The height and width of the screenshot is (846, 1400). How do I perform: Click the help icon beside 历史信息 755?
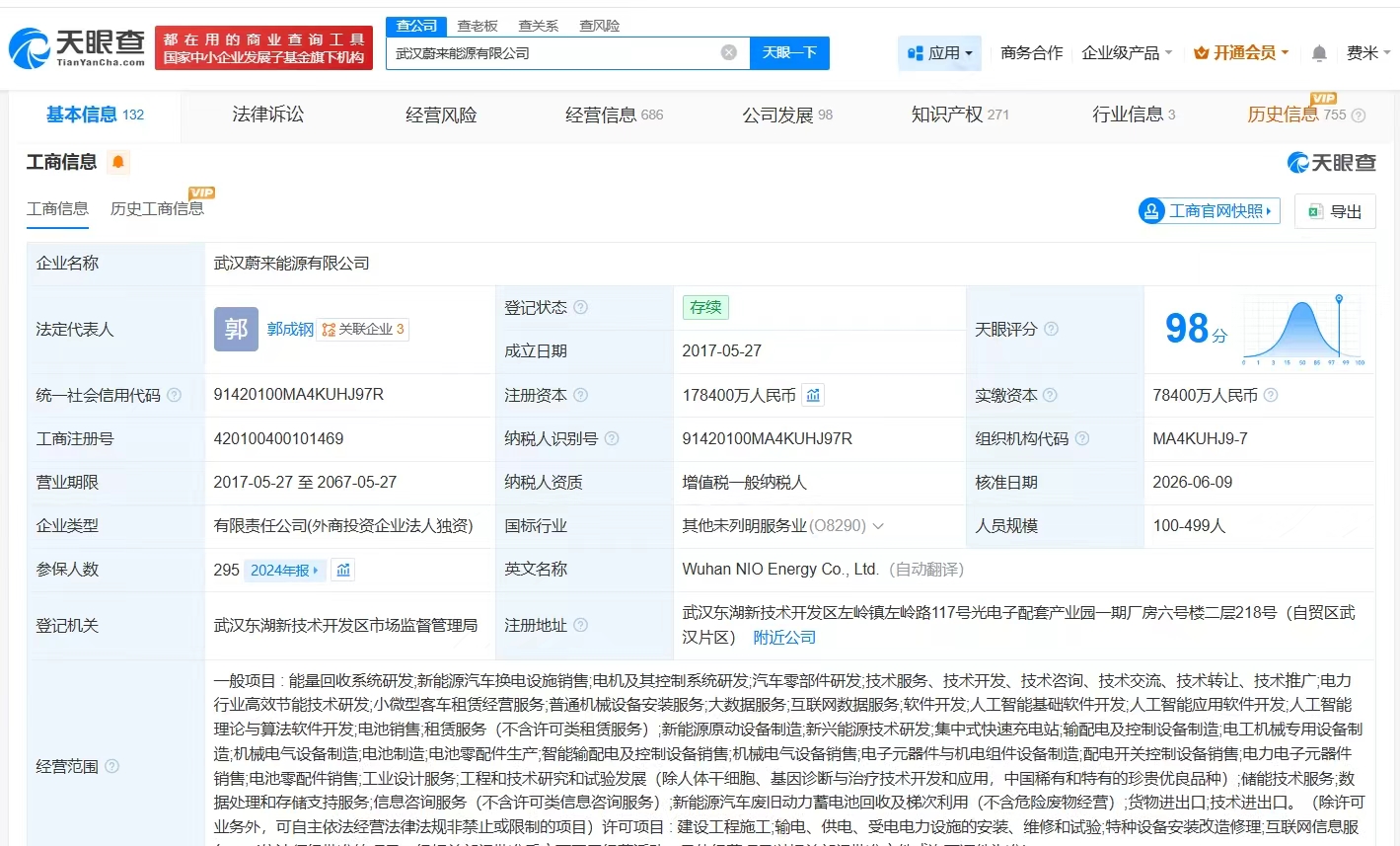point(1359,115)
